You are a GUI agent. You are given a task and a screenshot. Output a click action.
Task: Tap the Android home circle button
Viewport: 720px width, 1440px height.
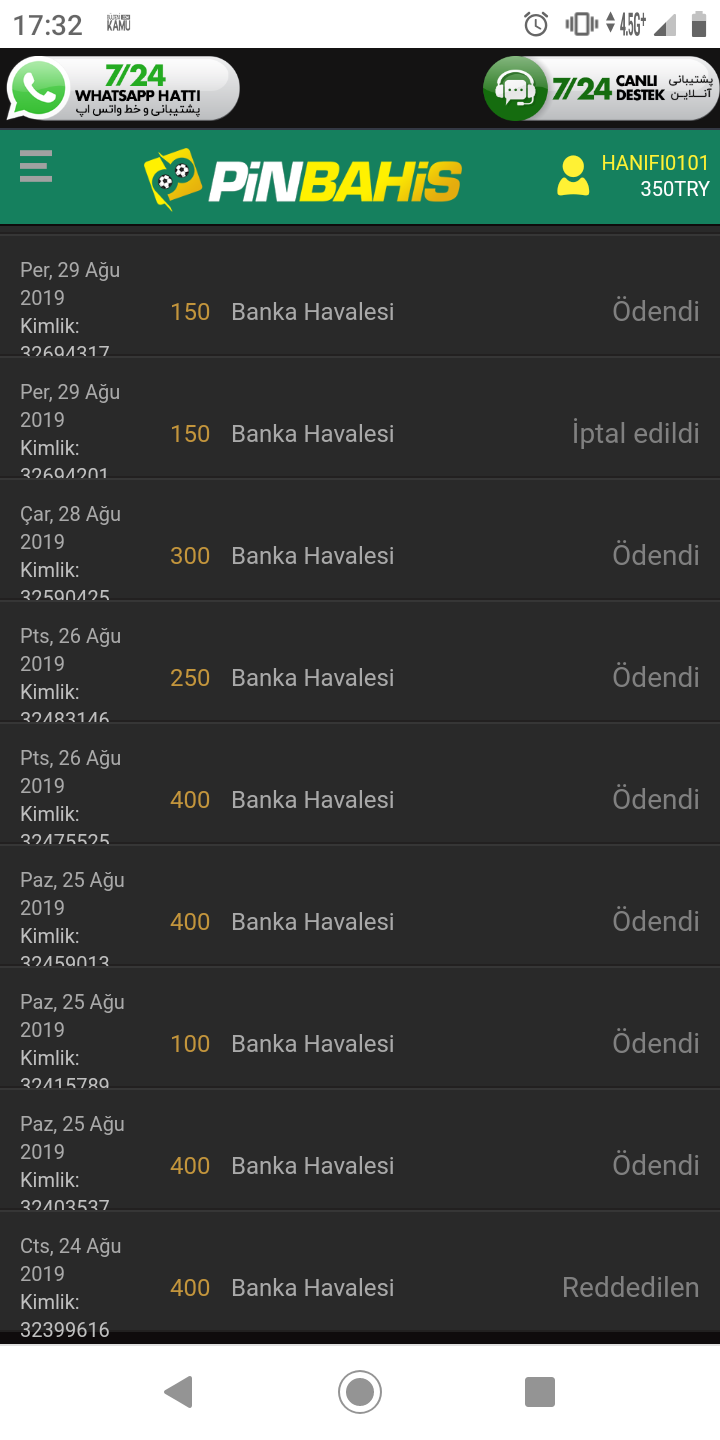click(360, 1391)
